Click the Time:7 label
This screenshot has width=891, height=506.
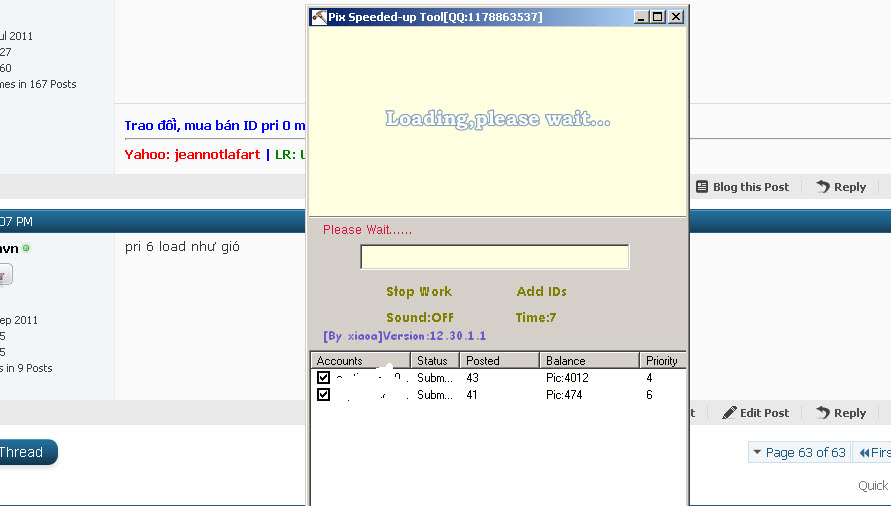[x=536, y=317]
